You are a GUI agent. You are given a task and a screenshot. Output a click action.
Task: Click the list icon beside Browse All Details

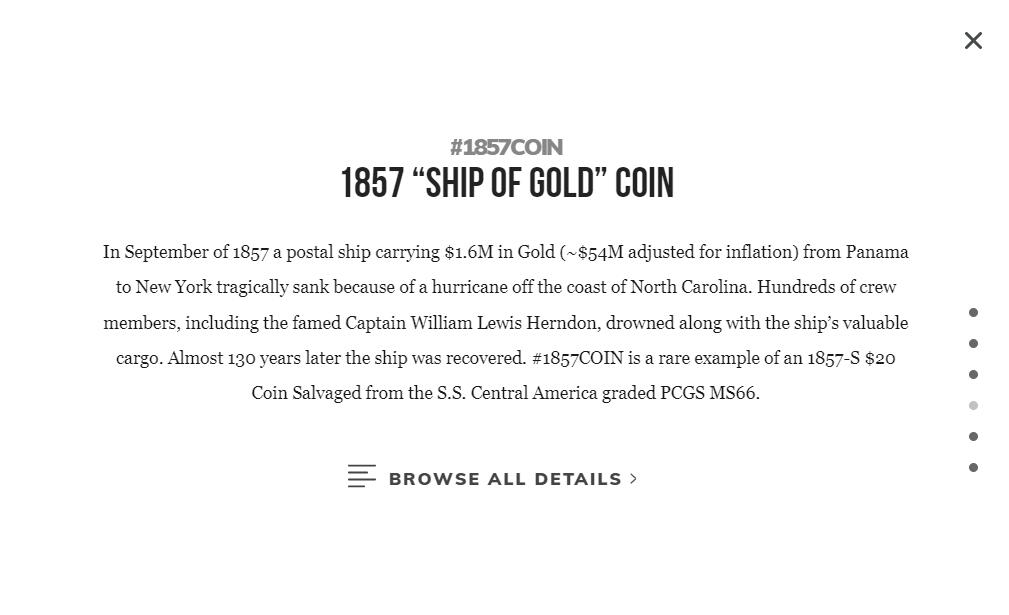[x=362, y=477]
